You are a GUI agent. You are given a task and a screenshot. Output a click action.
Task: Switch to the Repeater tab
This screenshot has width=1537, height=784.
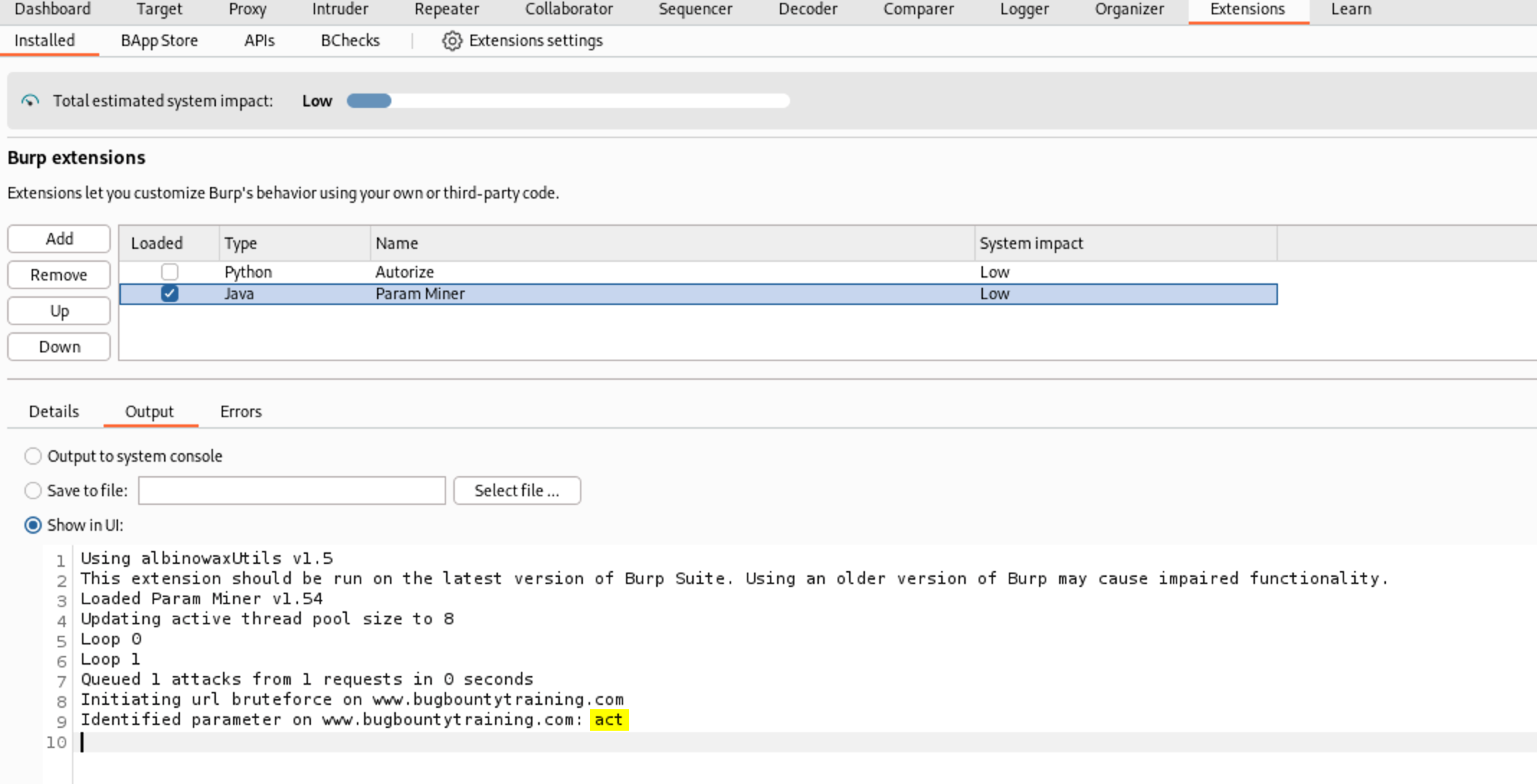(446, 9)
